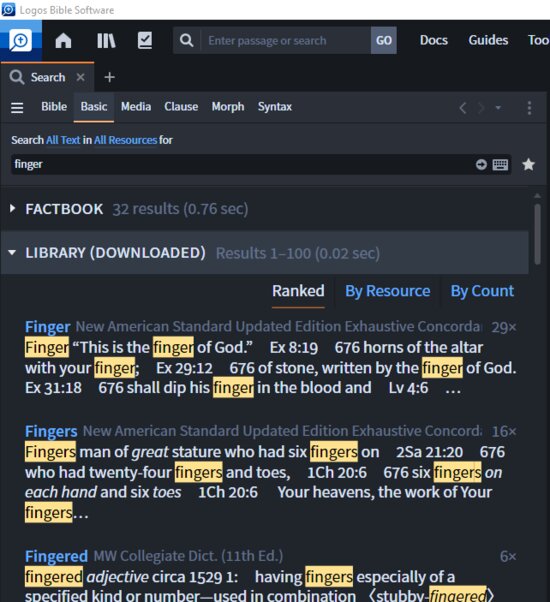Open the Tools menu
This screenshot has height=602, width=550.
click(538, 40)
